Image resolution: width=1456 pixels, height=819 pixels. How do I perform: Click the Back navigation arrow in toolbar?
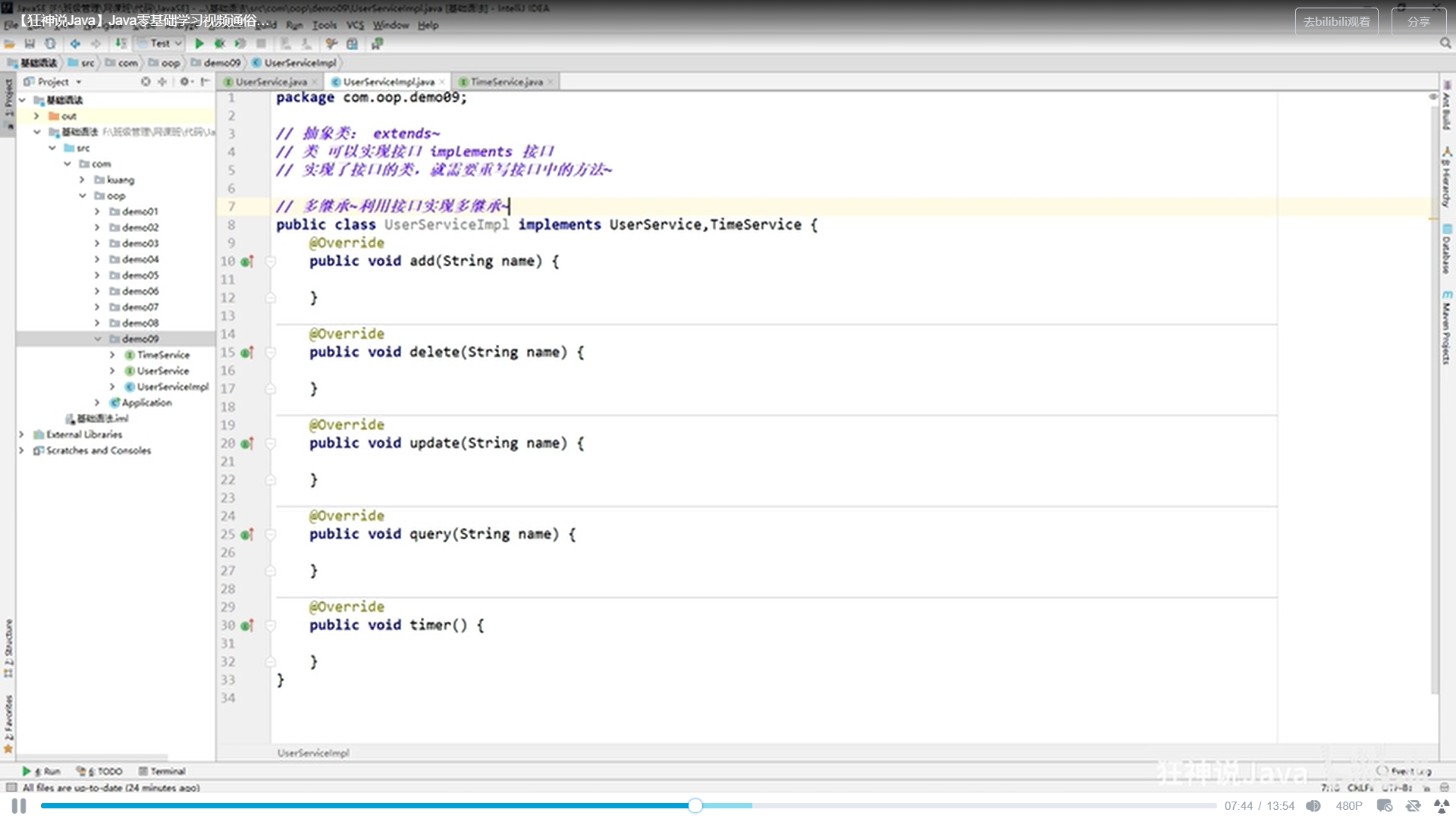pyautogui.click(x=75, y=44)
